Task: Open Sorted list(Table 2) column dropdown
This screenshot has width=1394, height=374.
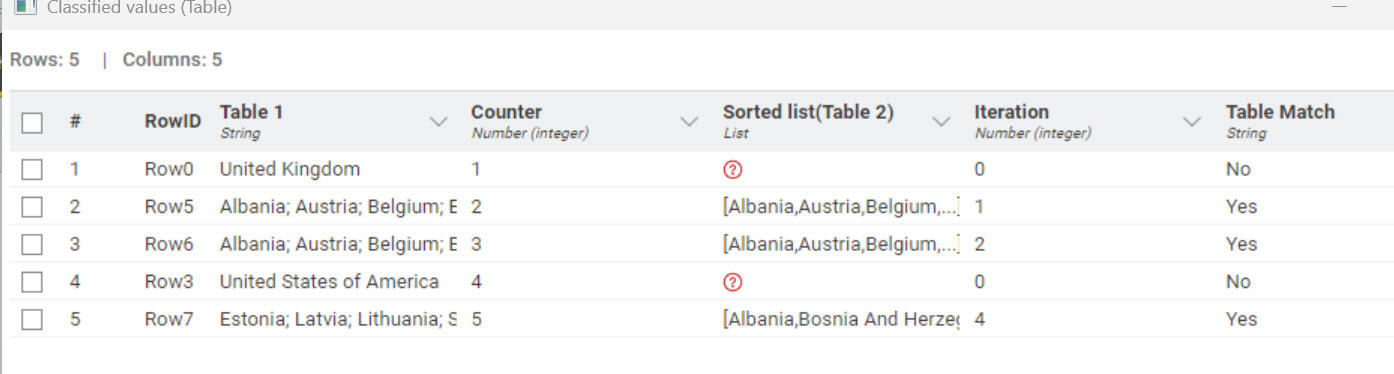Action: (x=941, y=122)
